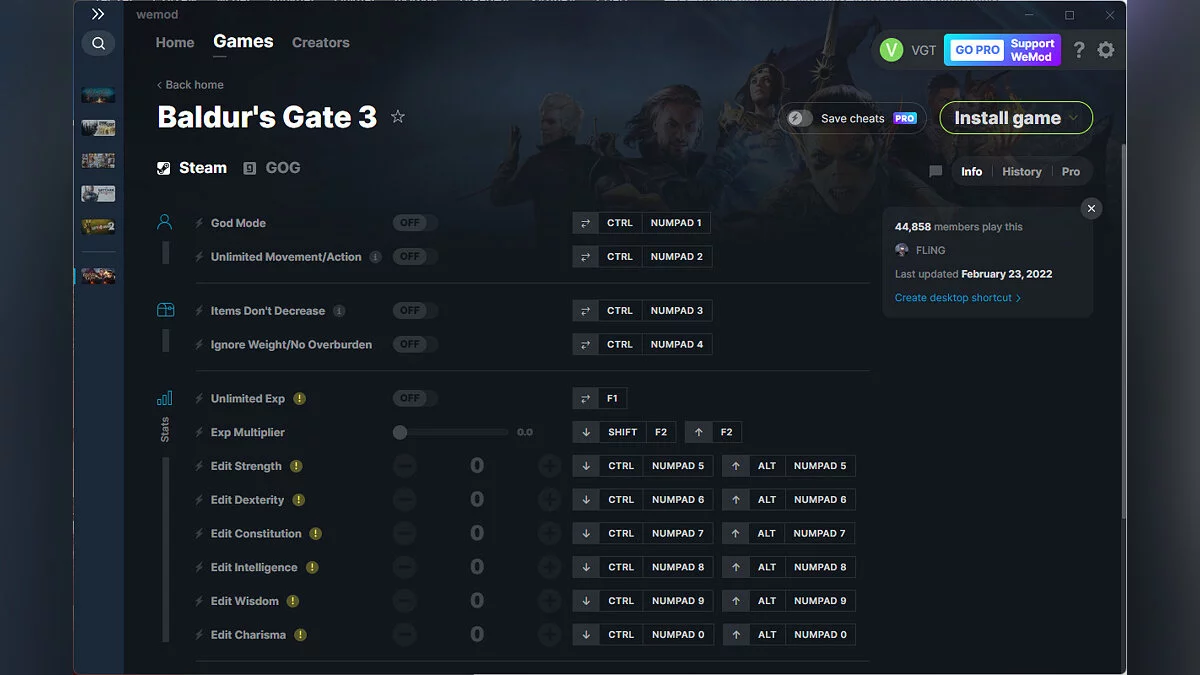The width and height of the screenshot is (1200, 675).
Task: Click the player category icon beside God Mode
Action: (165, 223)
